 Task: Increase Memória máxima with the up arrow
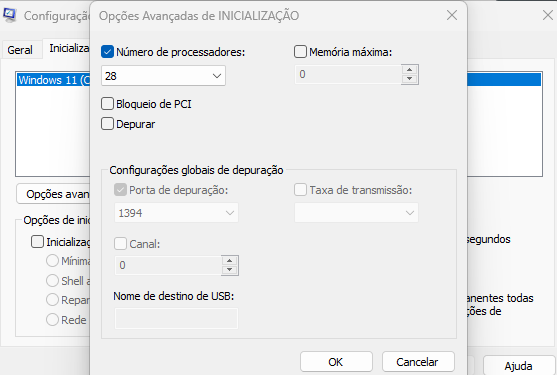tap(410, 70)
